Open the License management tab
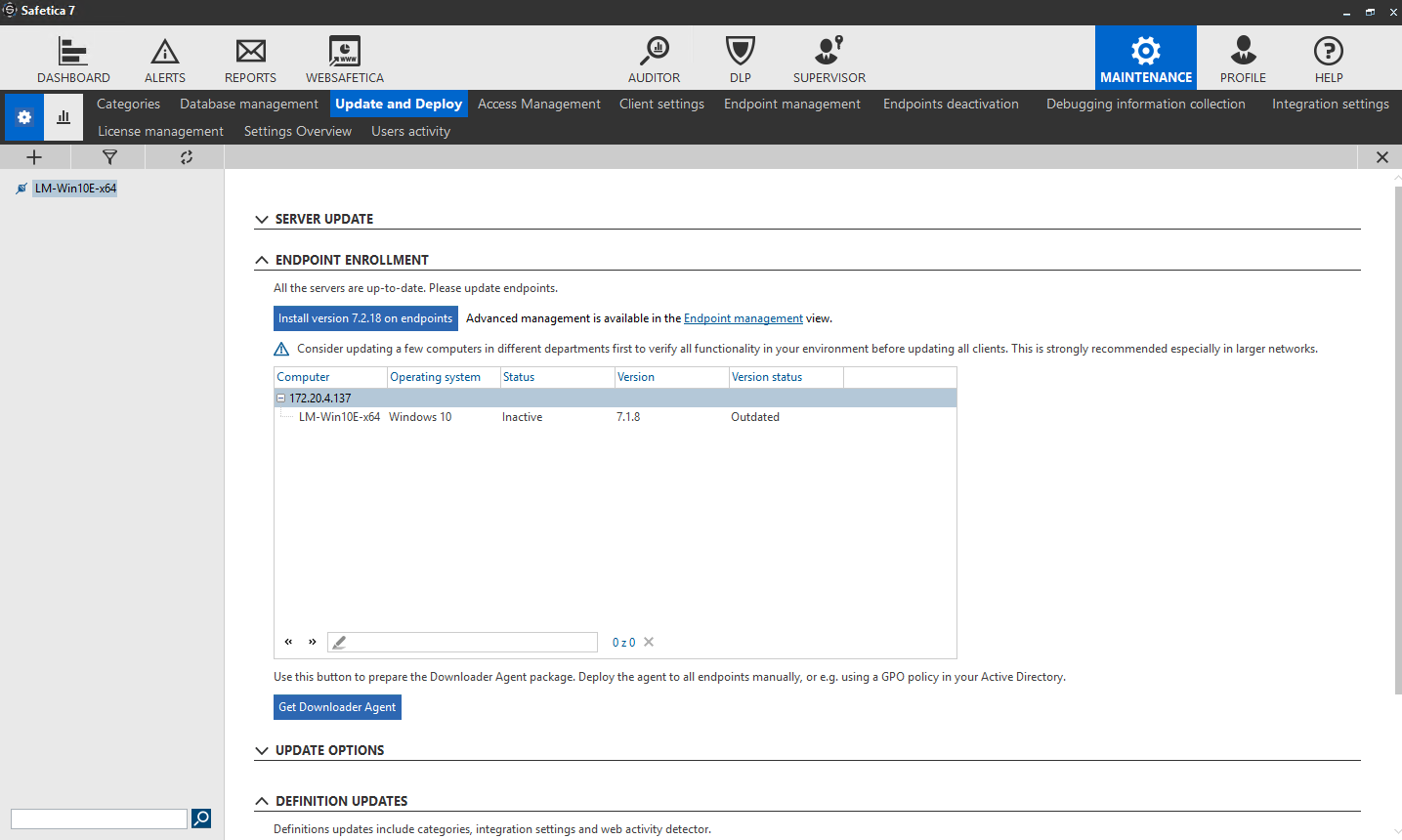 coord(160,131)
